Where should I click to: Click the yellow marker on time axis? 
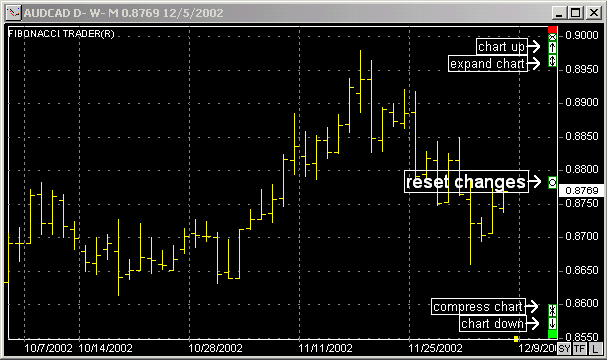(516, 339)
